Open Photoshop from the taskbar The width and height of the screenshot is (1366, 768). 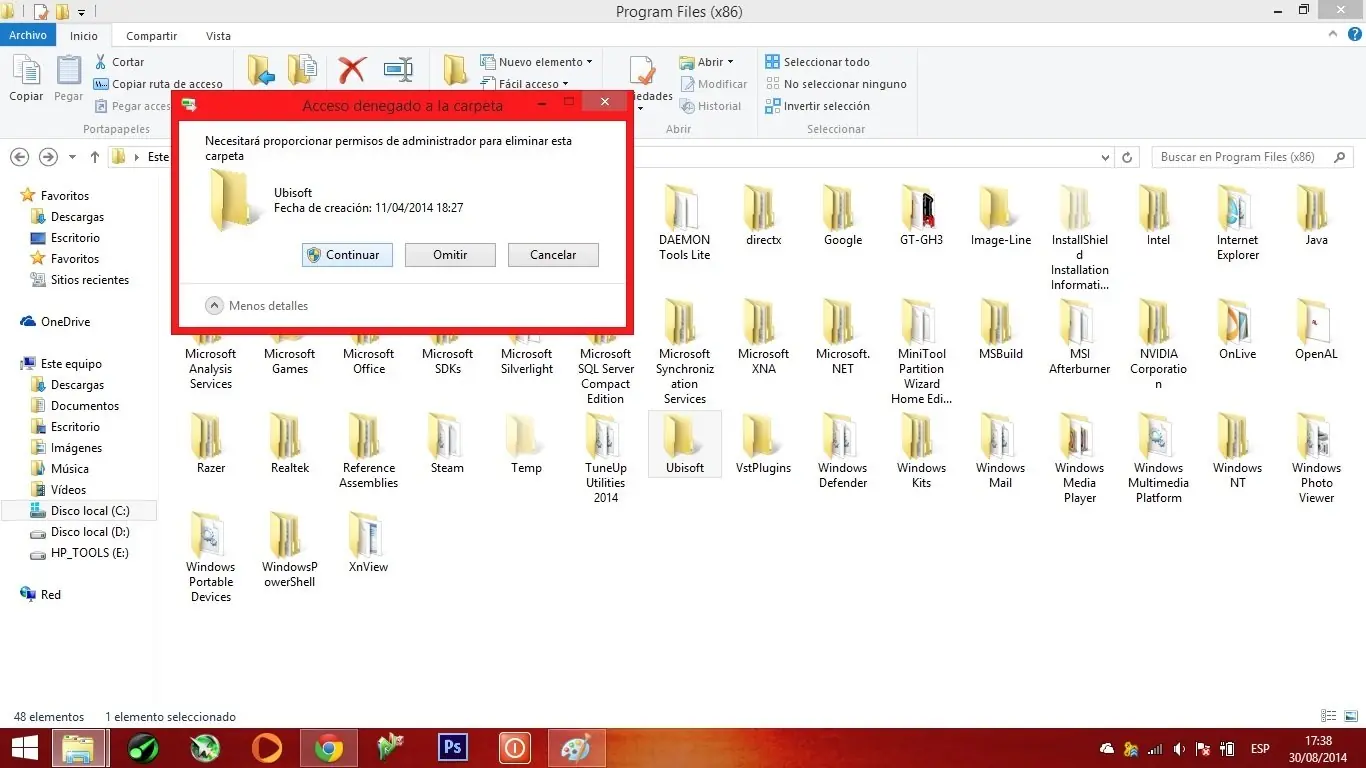(453, 747)
